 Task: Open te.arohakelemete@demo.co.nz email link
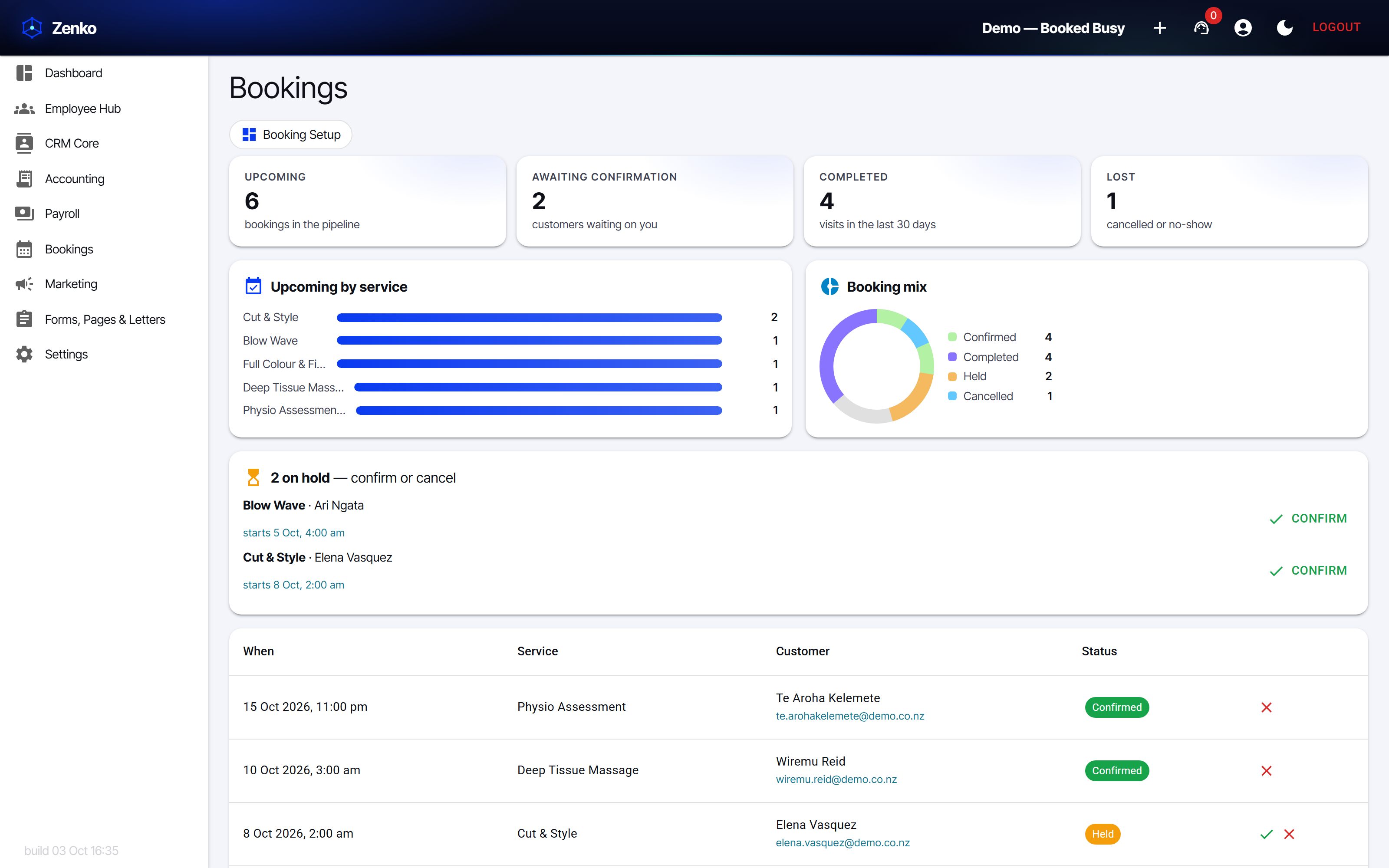click(x=849, y=716)
